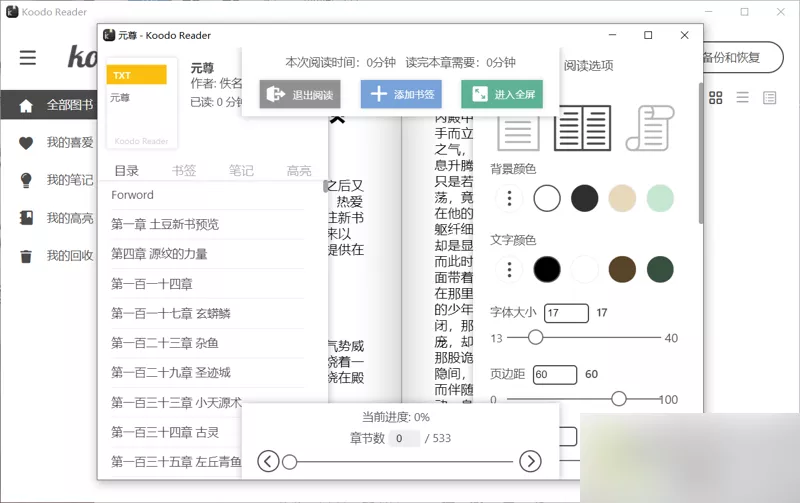The height and width of the screenshot is (503, 800).
Task: Switch to the 目录 tab
Action: (x=127, y=170)
